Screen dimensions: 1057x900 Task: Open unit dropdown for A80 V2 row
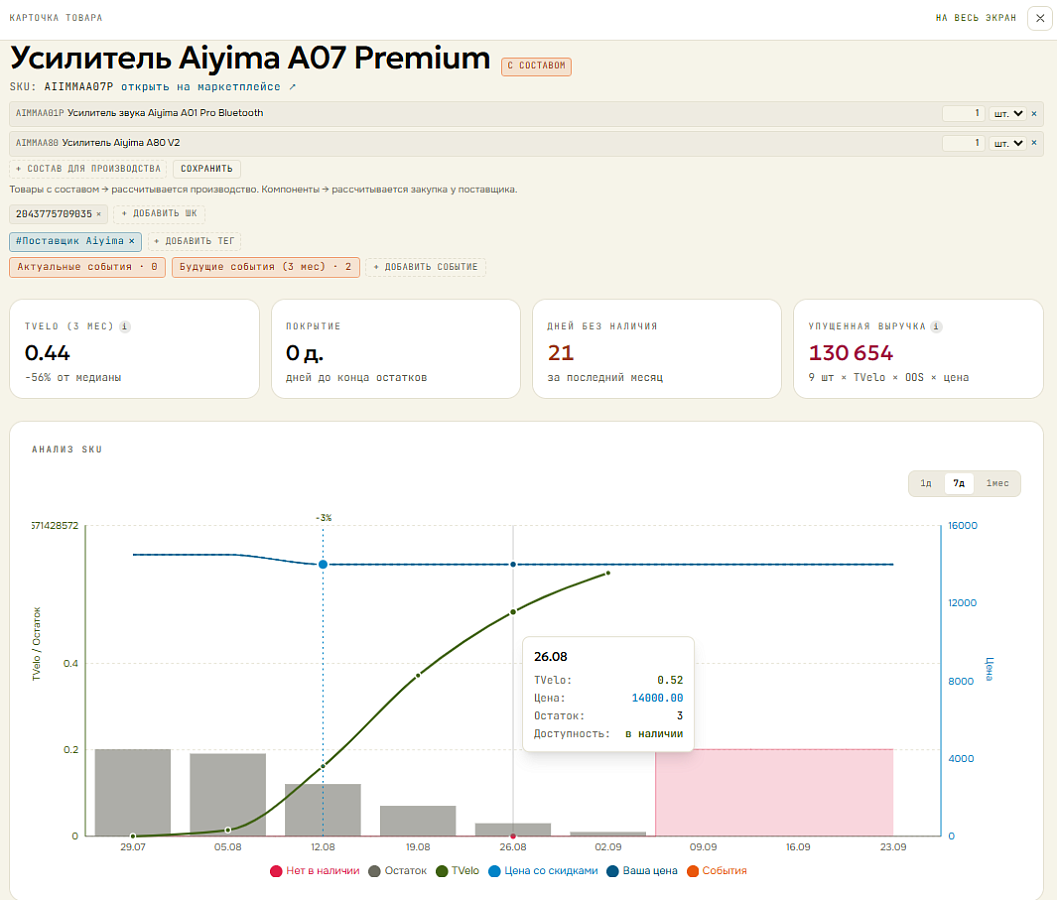pos(1008,143)
